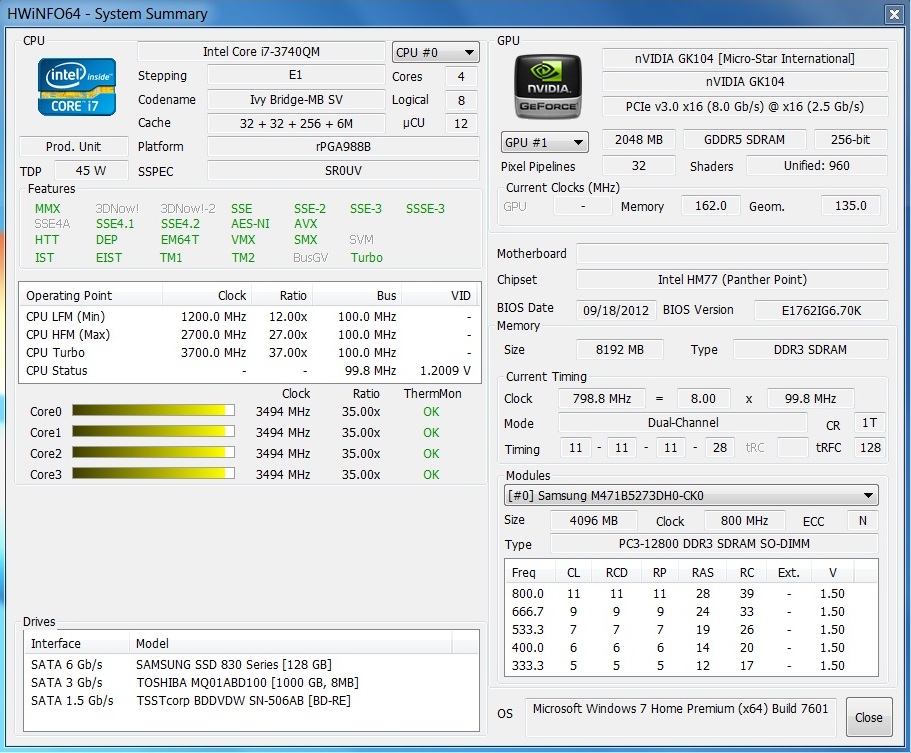Click the module size 4096 MB field
The height and width of the screenshot is (753, 911).
(593, 520)
